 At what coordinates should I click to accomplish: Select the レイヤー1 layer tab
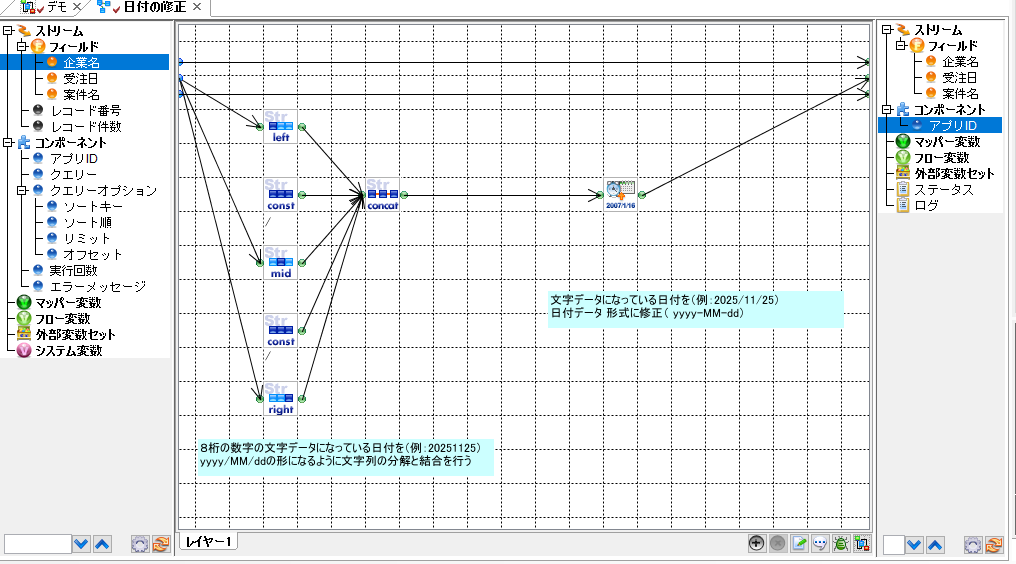pyautogui.click(x=209, y=542)
